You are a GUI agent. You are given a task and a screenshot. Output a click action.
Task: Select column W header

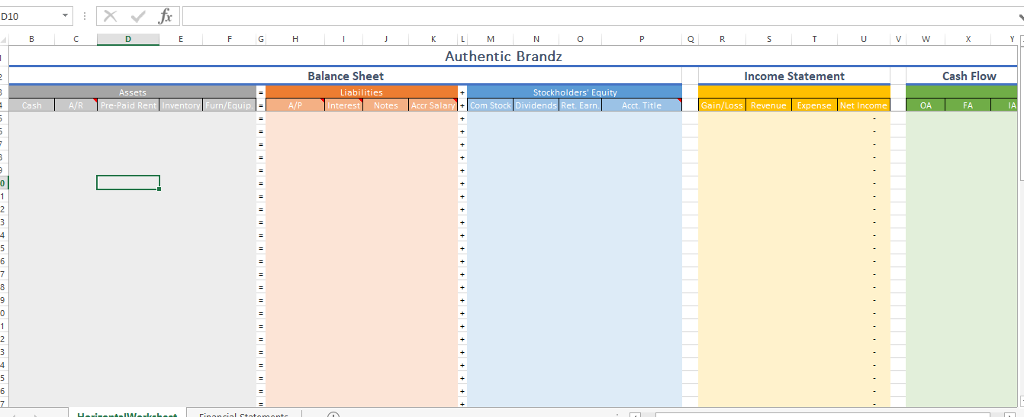(925, 39)
